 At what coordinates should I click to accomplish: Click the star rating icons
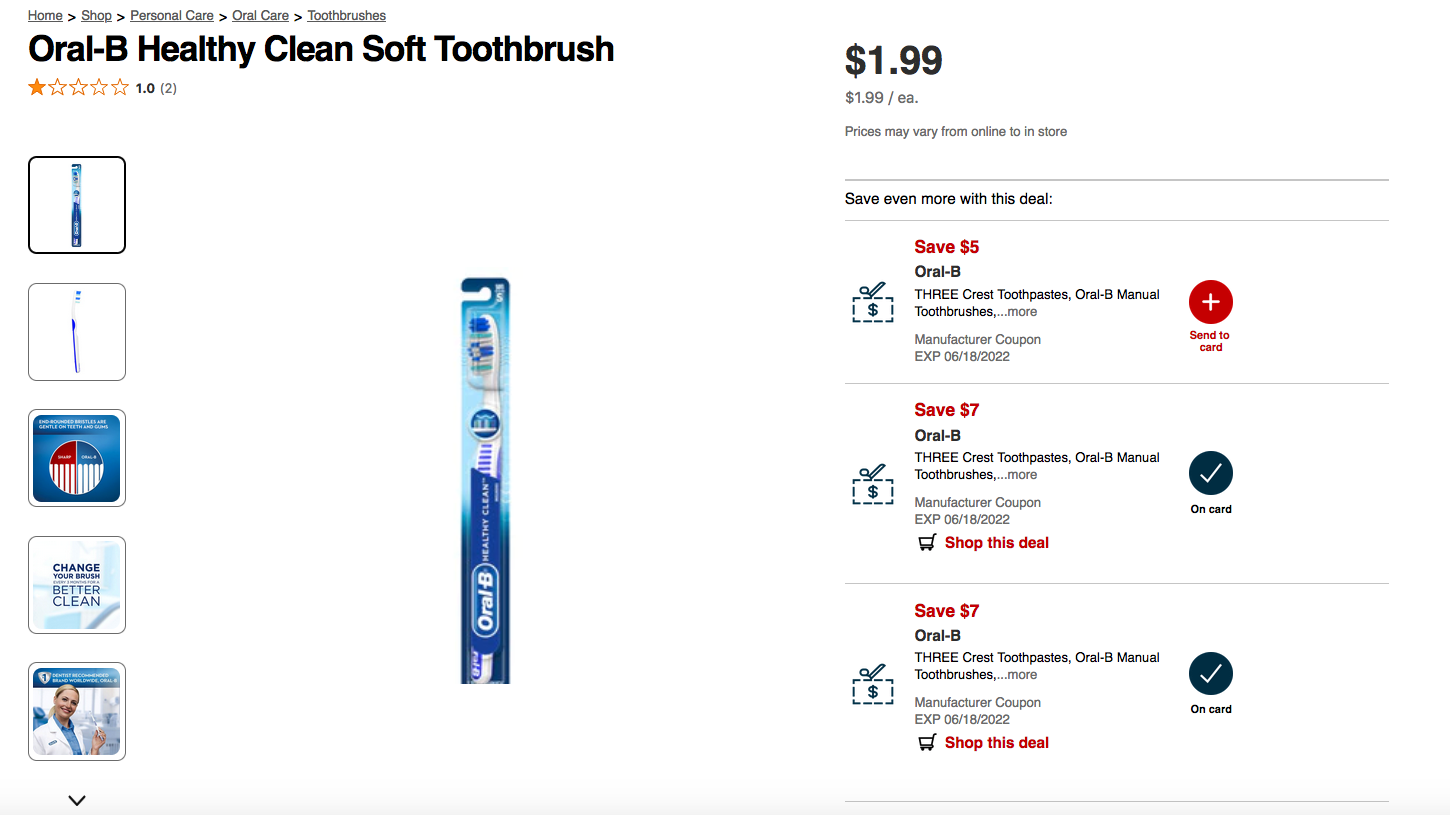point(79,88)
